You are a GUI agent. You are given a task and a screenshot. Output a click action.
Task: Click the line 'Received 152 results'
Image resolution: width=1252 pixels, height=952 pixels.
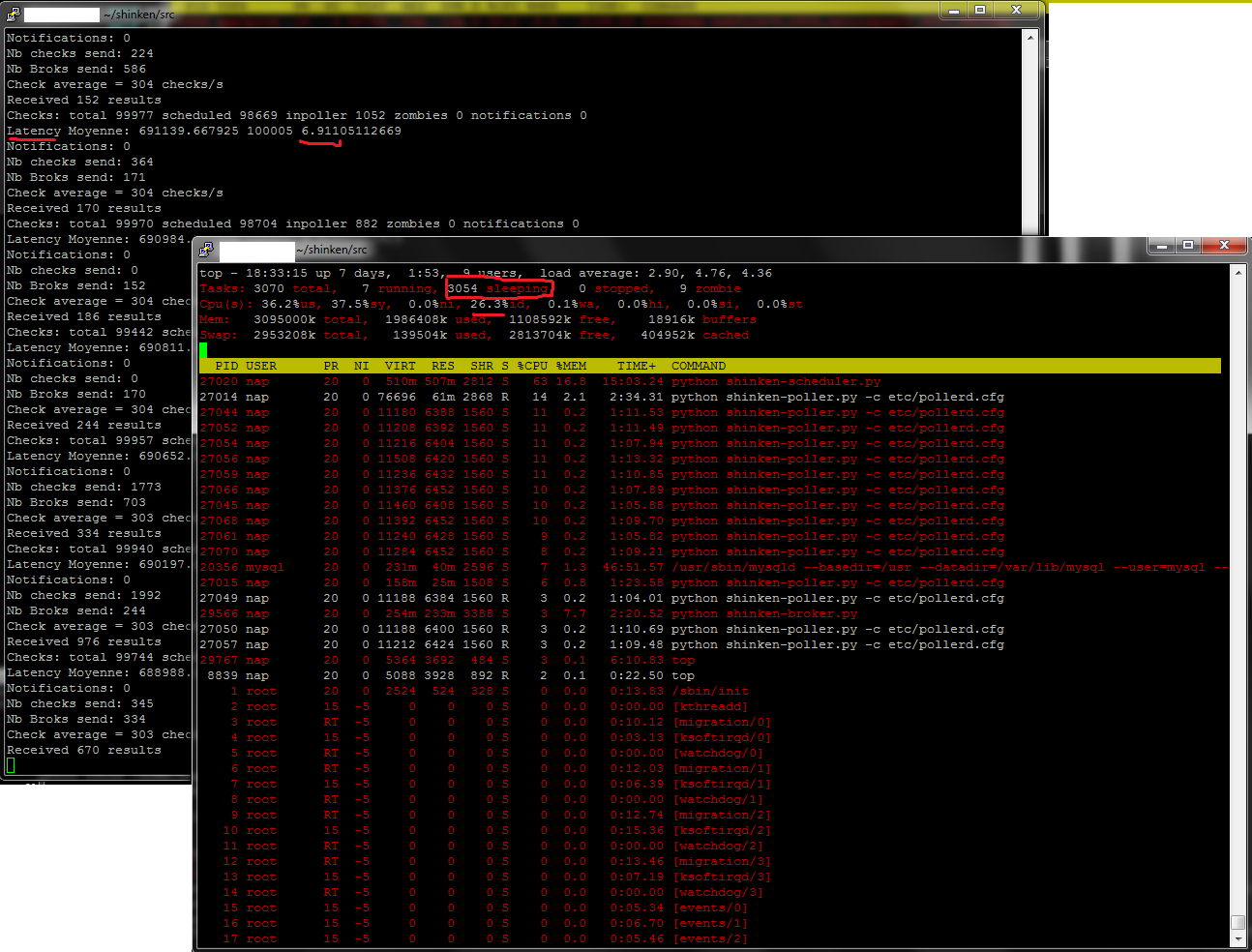(x=84, y=100)
